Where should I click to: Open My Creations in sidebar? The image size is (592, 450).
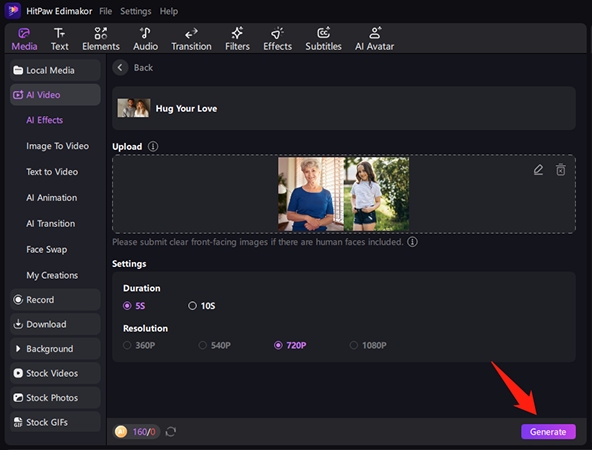[x=52, y=276]
